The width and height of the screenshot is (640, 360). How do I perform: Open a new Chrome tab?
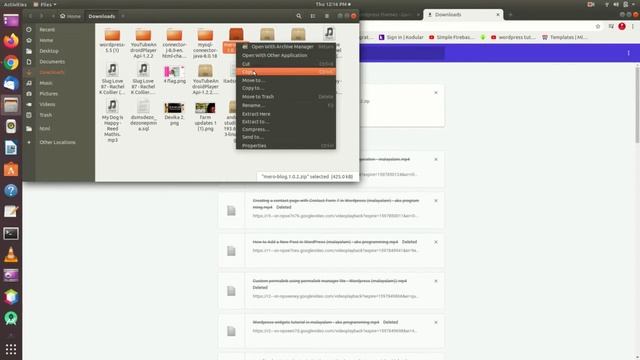[x=510, y=15]
